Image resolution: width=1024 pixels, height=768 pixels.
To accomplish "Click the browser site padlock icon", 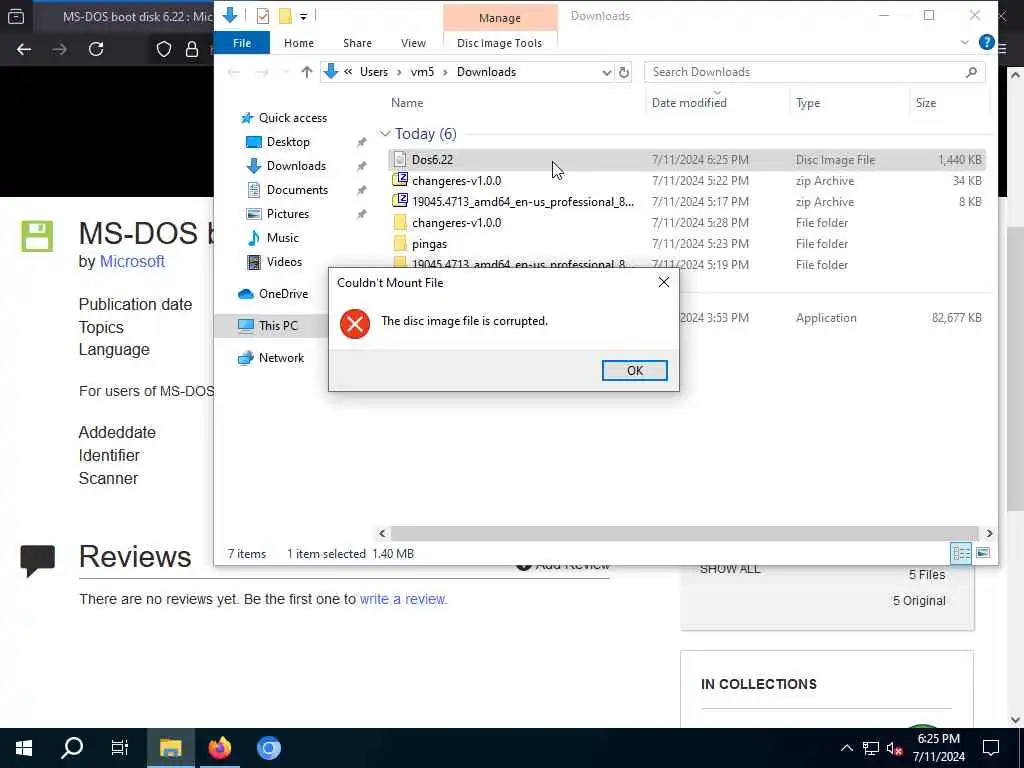I will pos(191,50).
